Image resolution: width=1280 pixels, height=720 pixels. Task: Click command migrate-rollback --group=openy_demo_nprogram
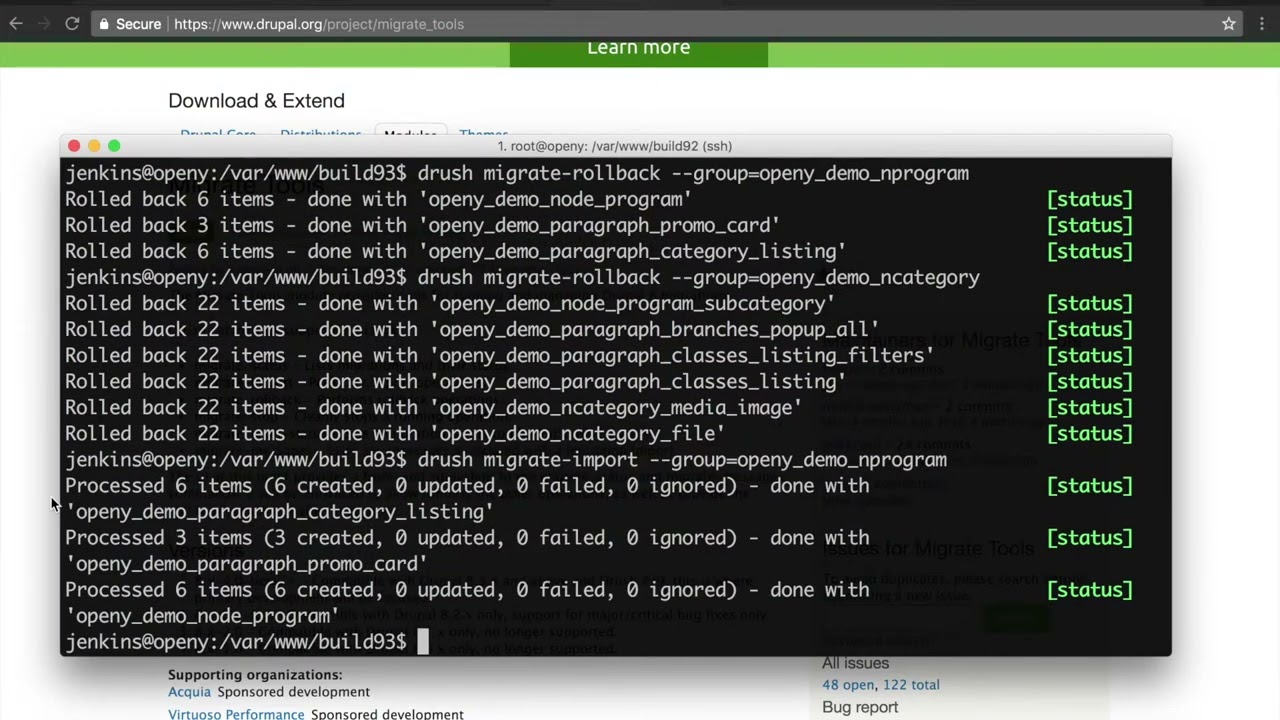tap(693, 173)
